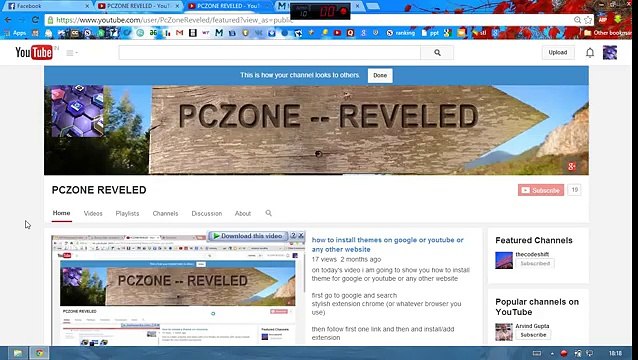Click thecodeshift channel thumbnail
Screen dimensions: 638x360
tap(504, 260)
